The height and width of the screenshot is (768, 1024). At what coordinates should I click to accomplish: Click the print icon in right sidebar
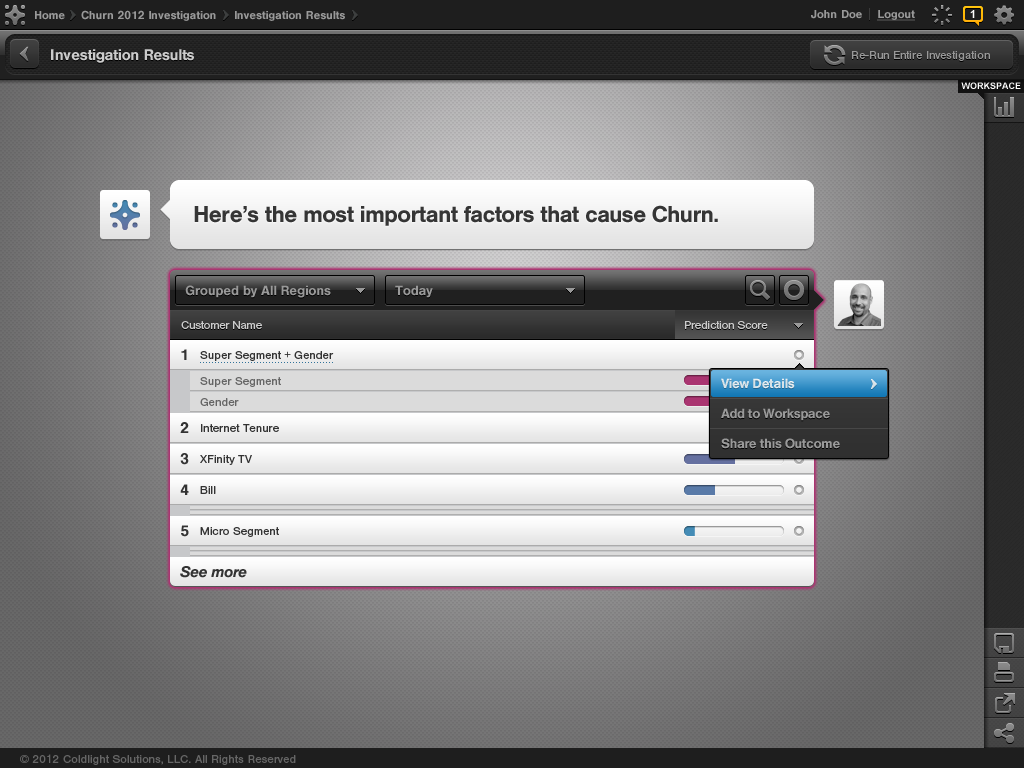pos(1004,672)
